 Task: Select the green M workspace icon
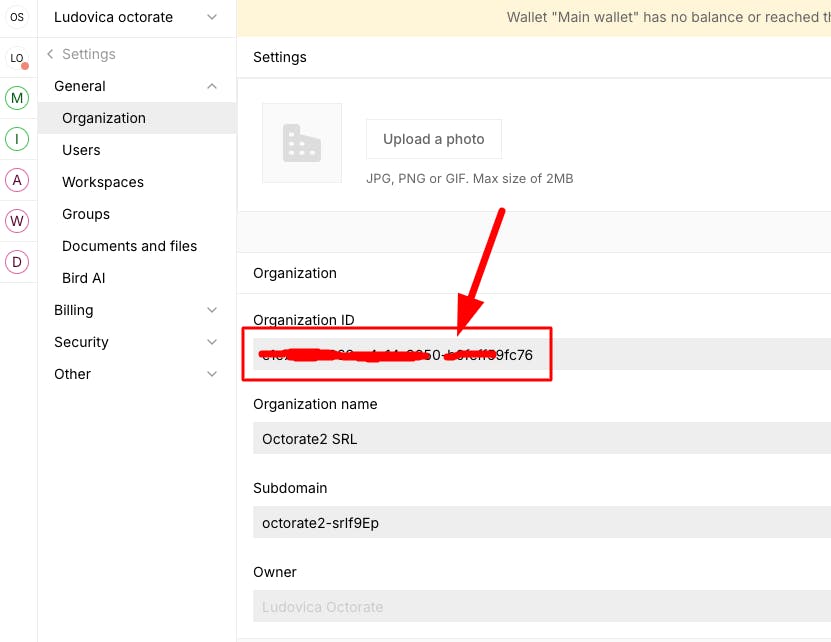17,98
